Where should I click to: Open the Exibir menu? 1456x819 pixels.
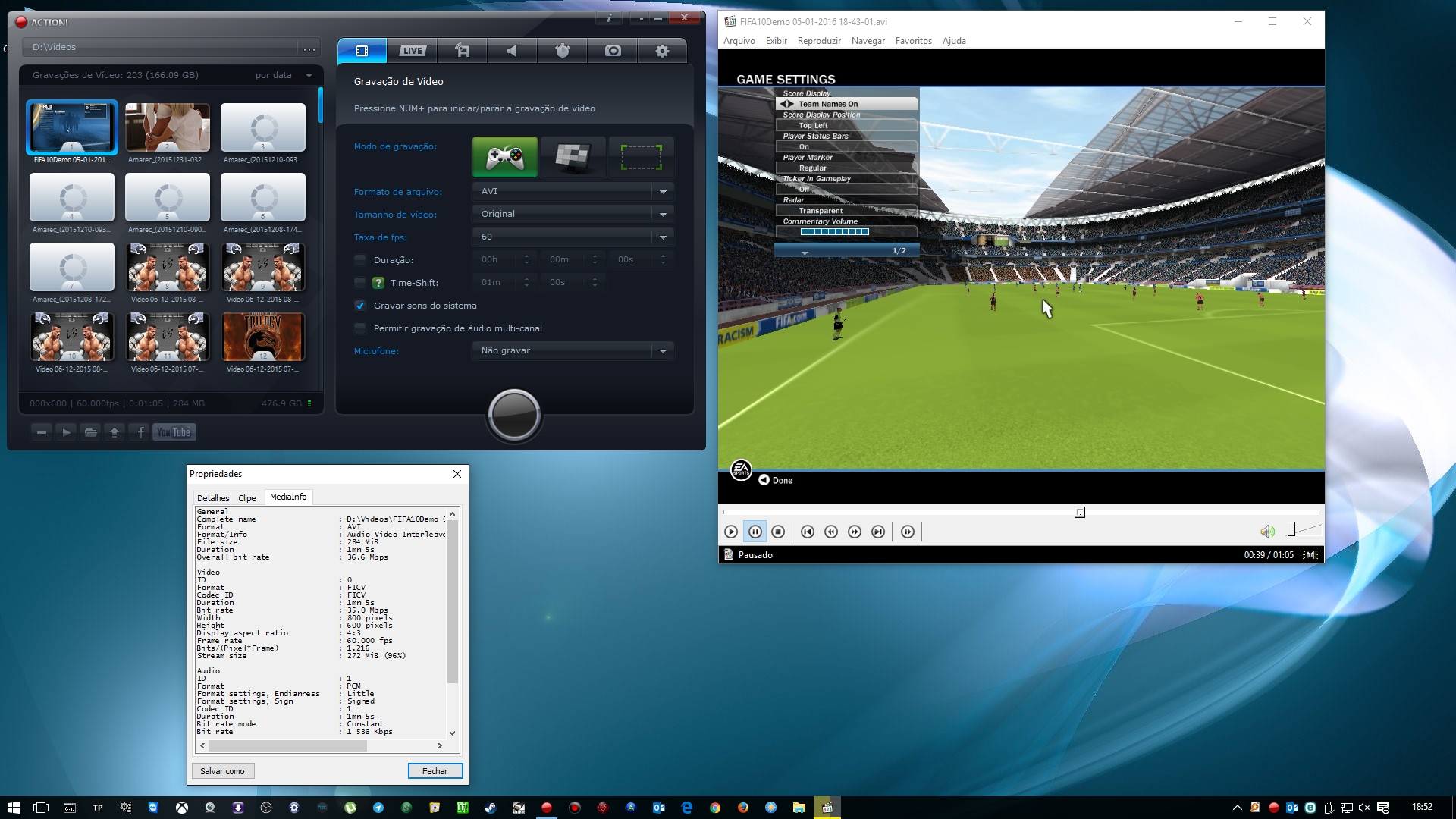click(777, 41)
